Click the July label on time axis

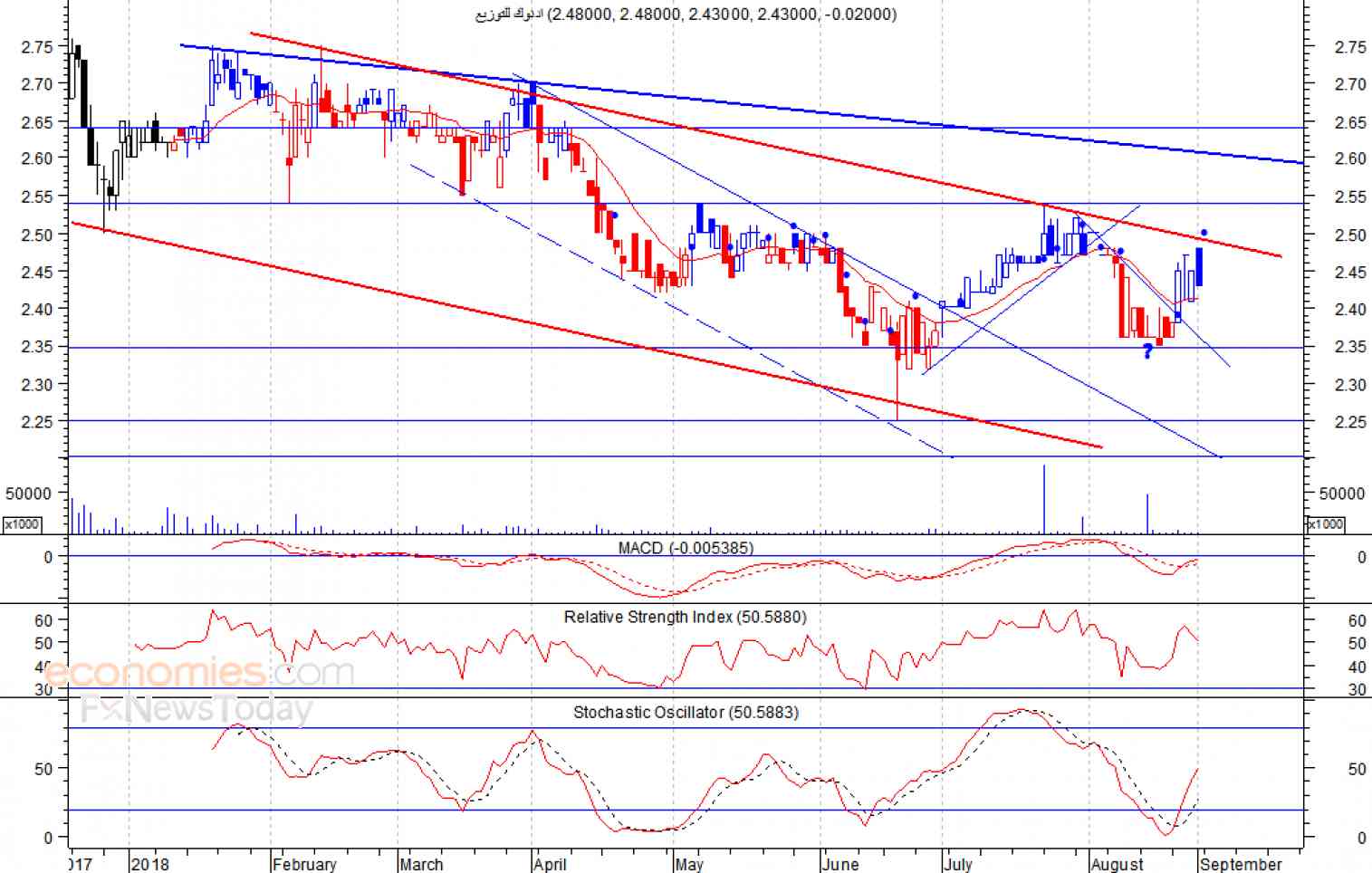959,864
